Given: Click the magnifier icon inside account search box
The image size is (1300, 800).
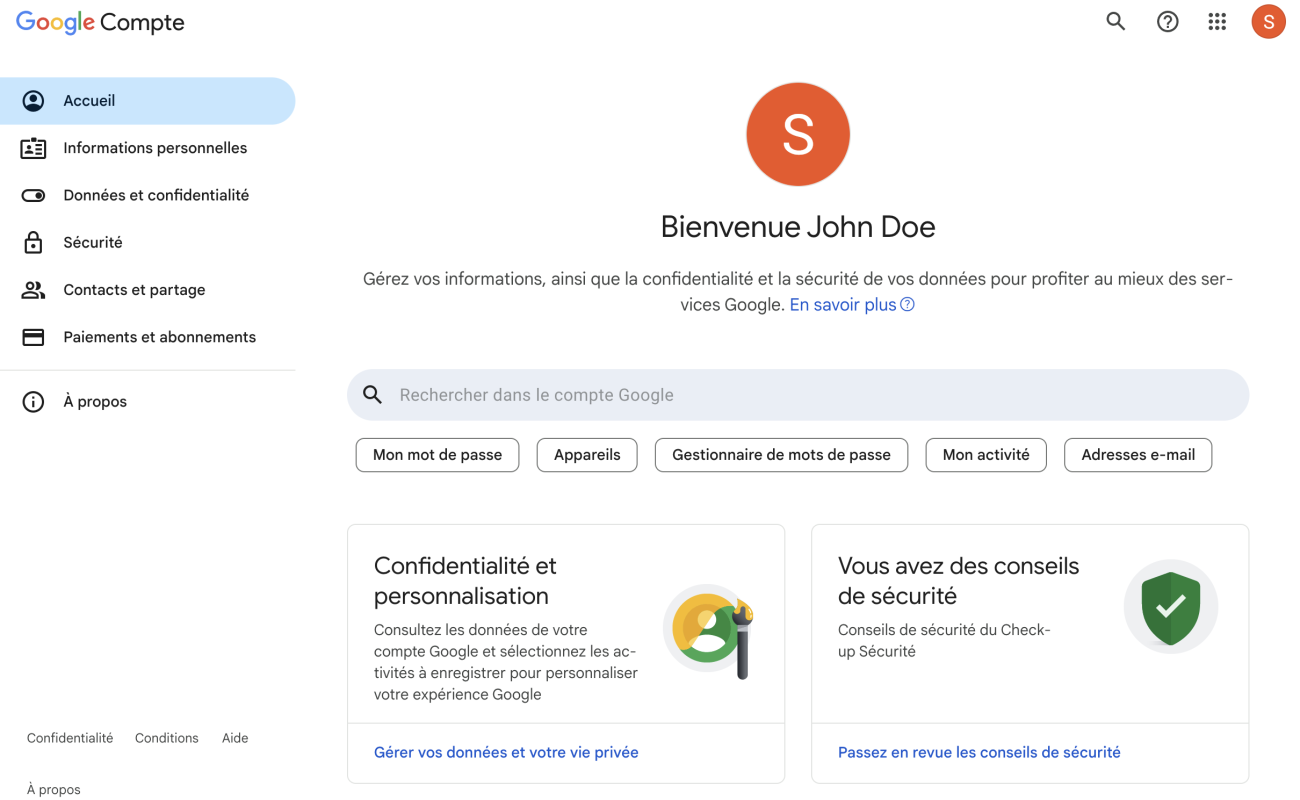Looking at the screenshot, I should pos(372,395).
